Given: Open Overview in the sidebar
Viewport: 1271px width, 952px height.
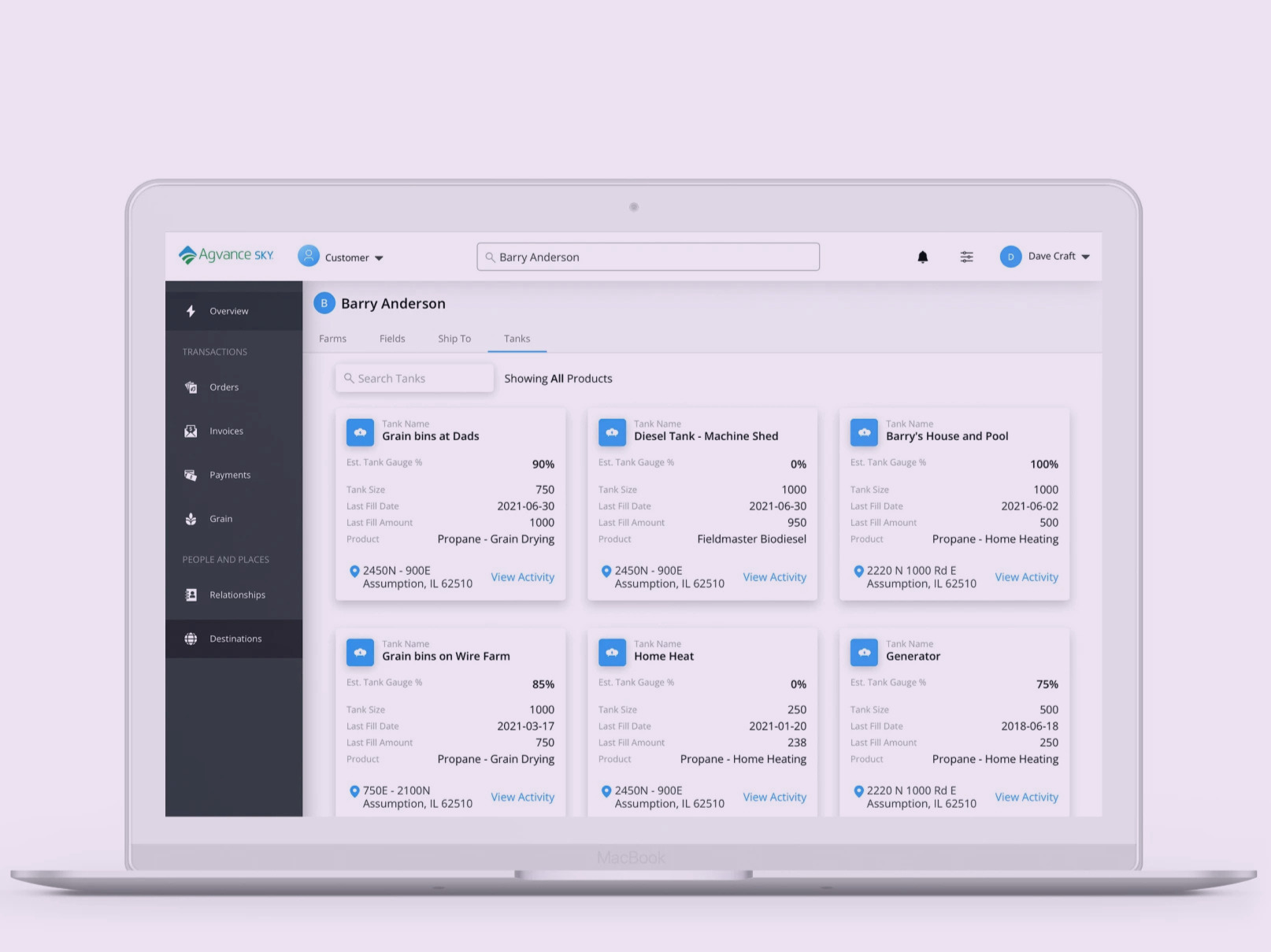Looking at the screenshot, I should coord(234,311).
